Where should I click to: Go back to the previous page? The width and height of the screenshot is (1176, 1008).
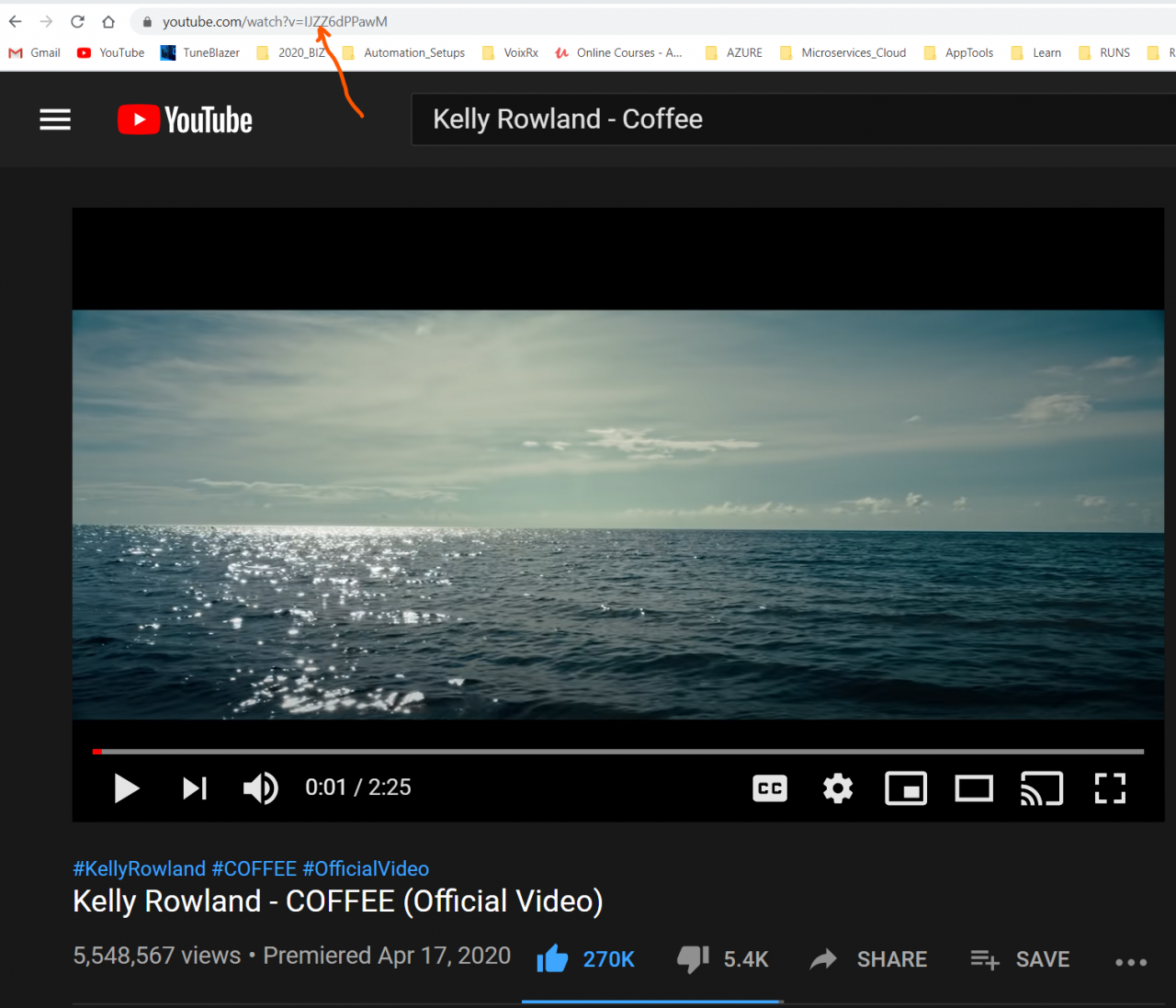click(x=16, y=21)
